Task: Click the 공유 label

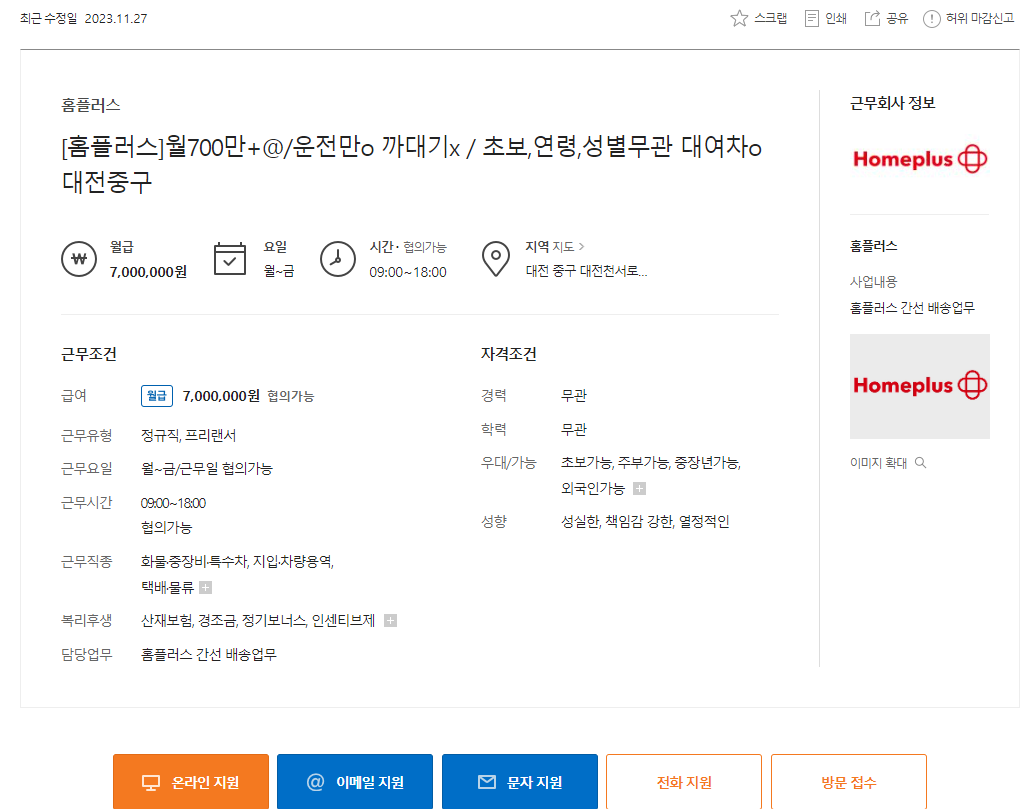Action: (897, 18)
